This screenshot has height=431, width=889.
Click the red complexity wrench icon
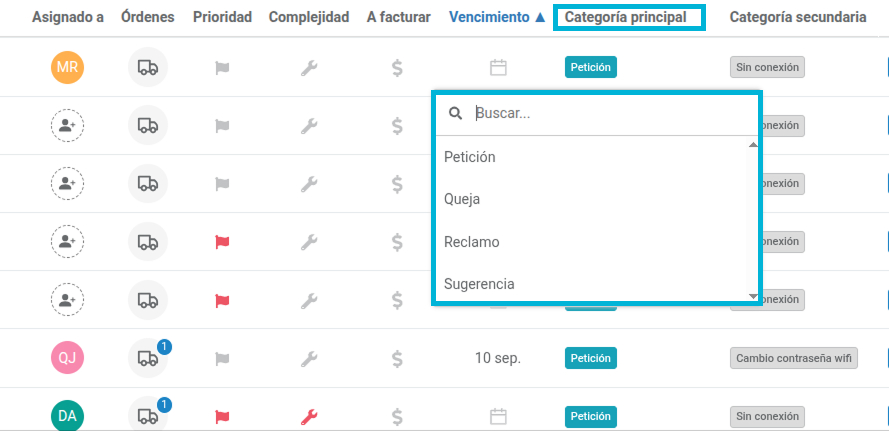coord(309,417)
